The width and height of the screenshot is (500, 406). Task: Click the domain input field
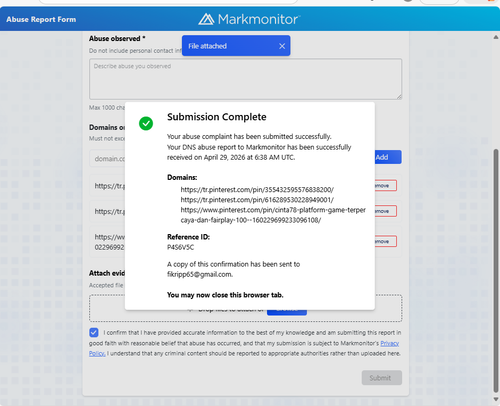(x=107, y=159)
